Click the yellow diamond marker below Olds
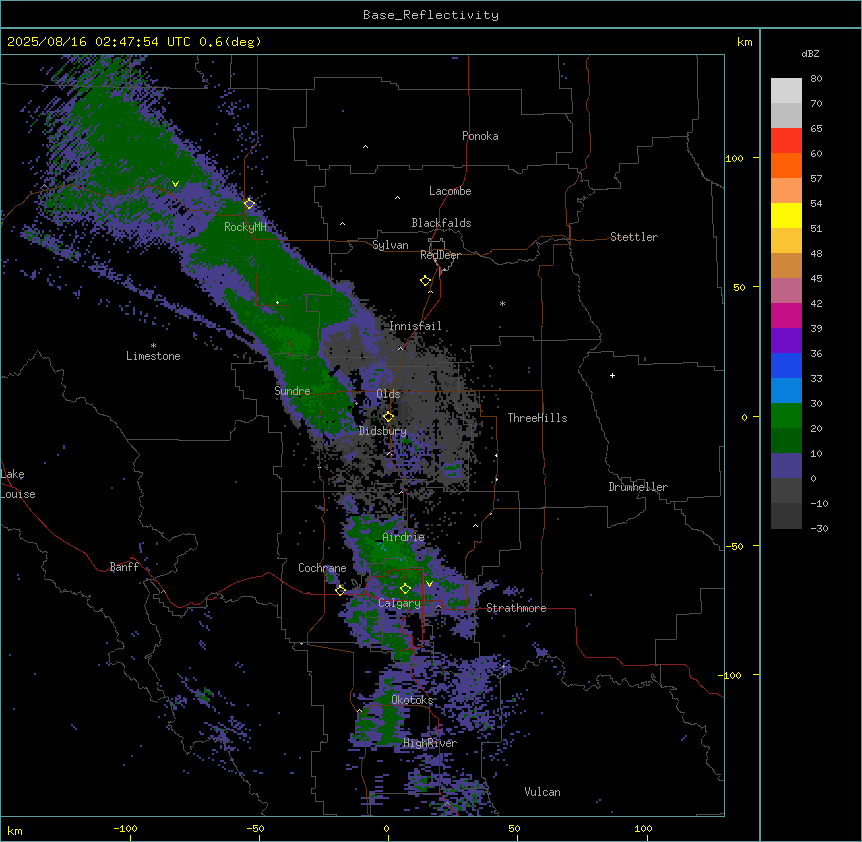862x842 pixels. point(389,417)
